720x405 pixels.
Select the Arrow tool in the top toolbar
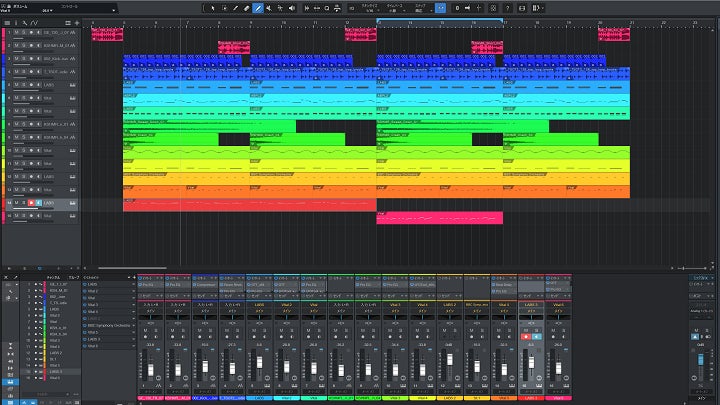coord(212,8)
